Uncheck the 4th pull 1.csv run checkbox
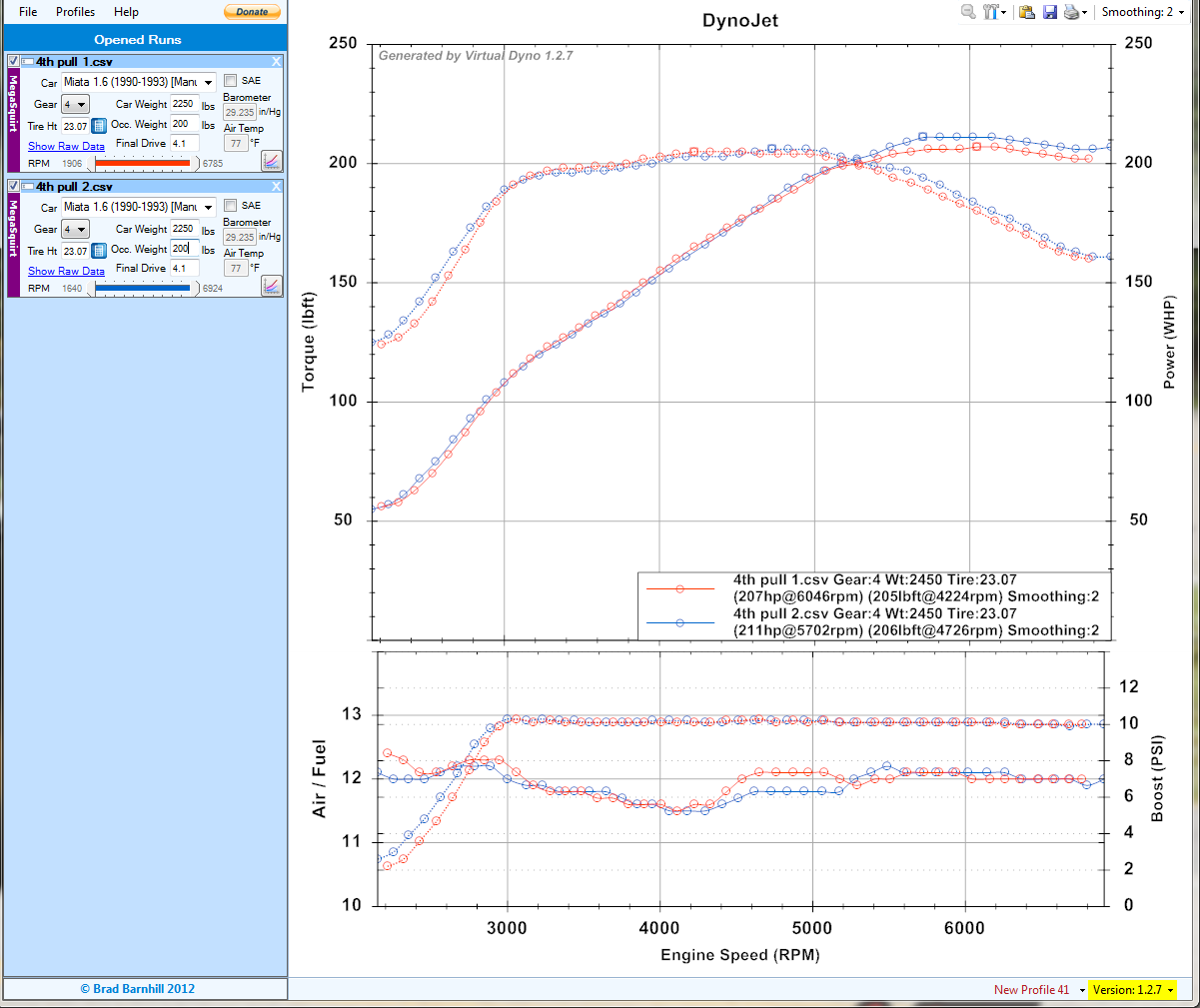 click(13, 62)
